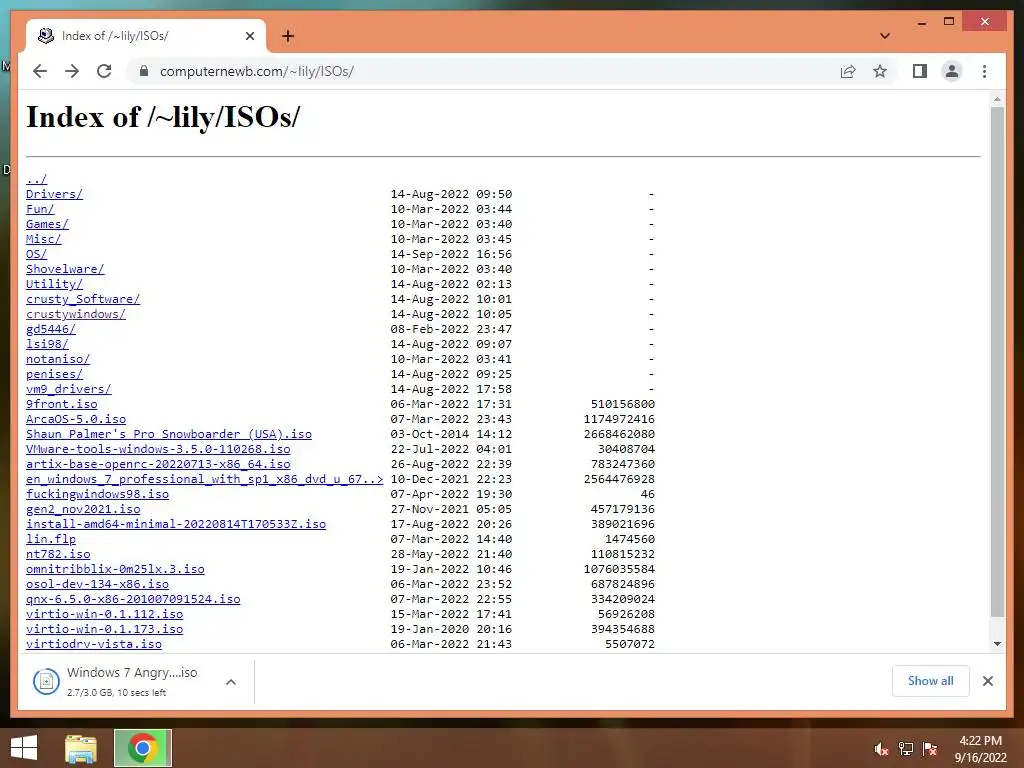
Task: Download virtio-win-0.1.173.iso
Action: [x=104, y=630]
